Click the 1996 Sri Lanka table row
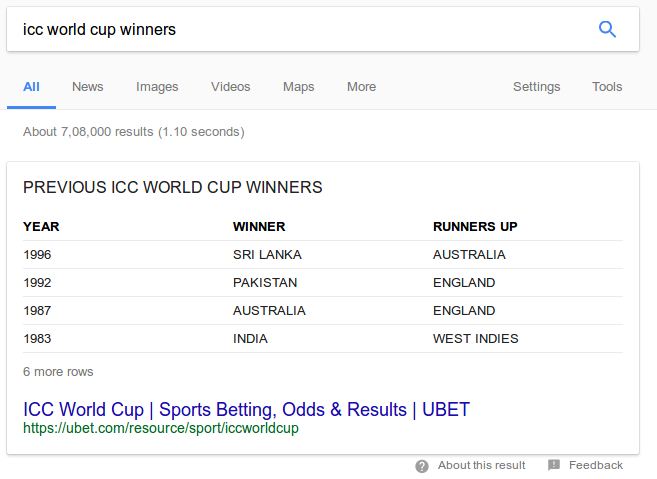Viewport: 657px width, 479px height. coord(323,255)
